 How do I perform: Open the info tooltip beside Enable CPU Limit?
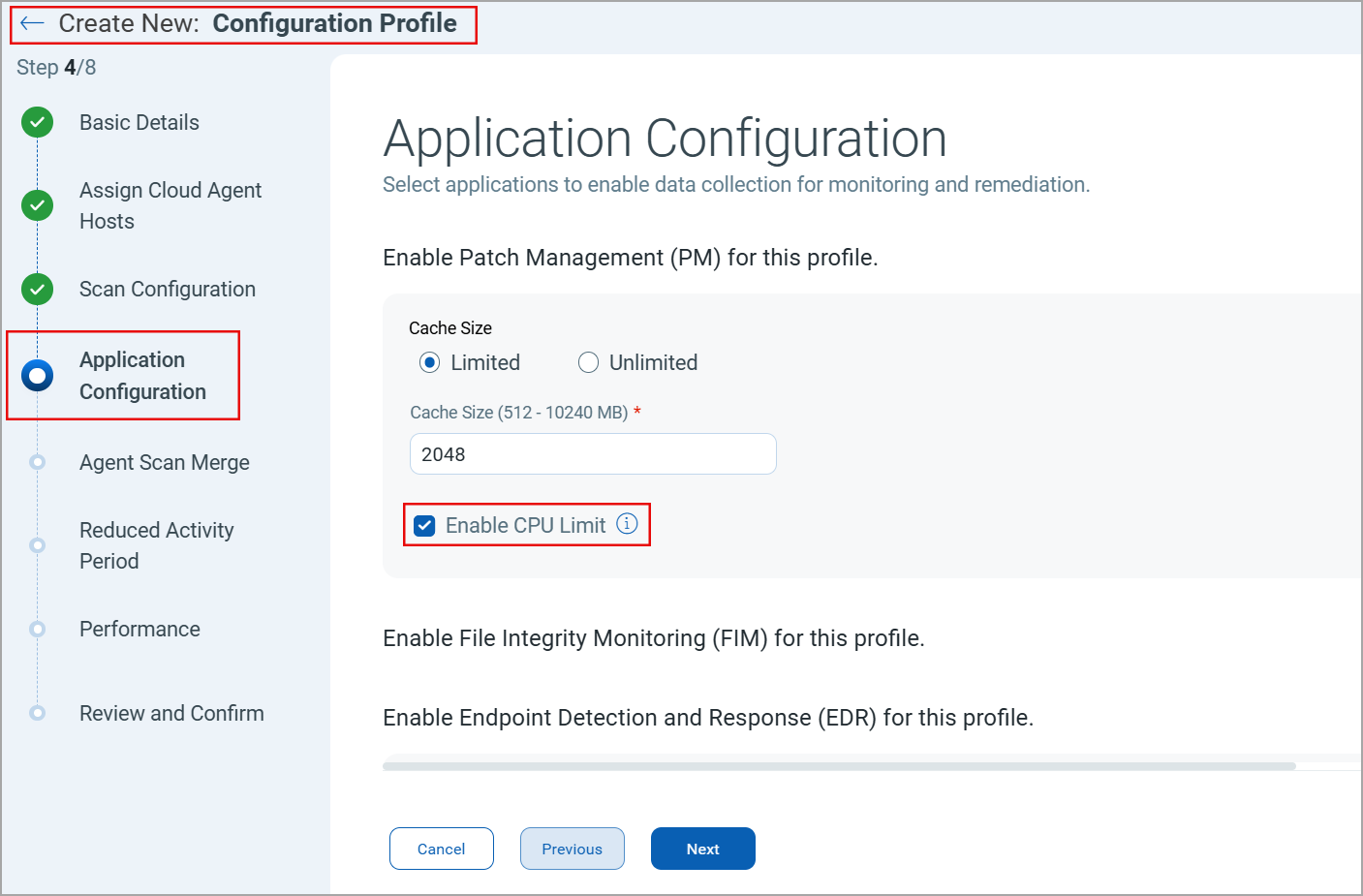point(627,524)
